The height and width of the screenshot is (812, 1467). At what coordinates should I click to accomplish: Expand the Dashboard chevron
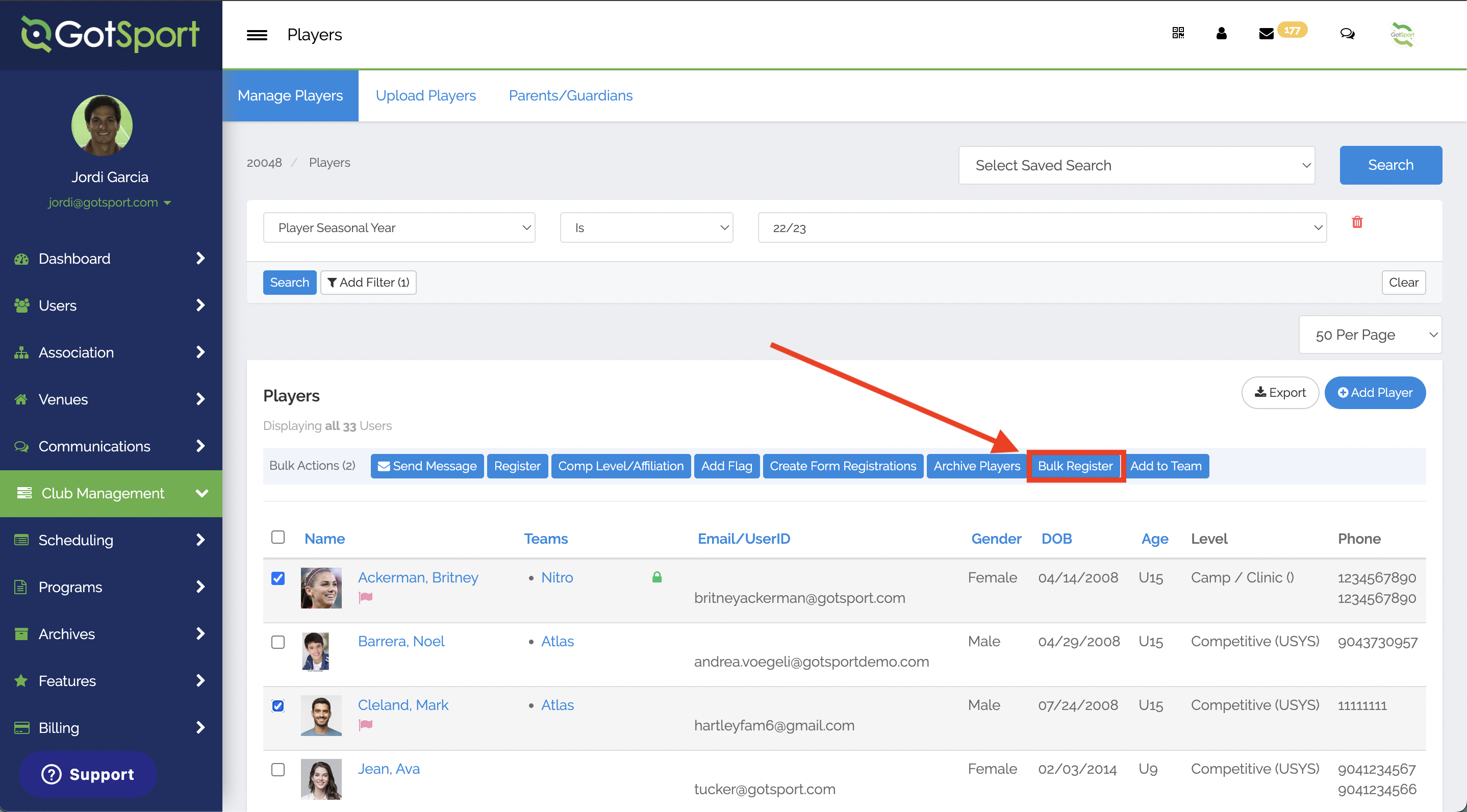click(x=200, y=259)
